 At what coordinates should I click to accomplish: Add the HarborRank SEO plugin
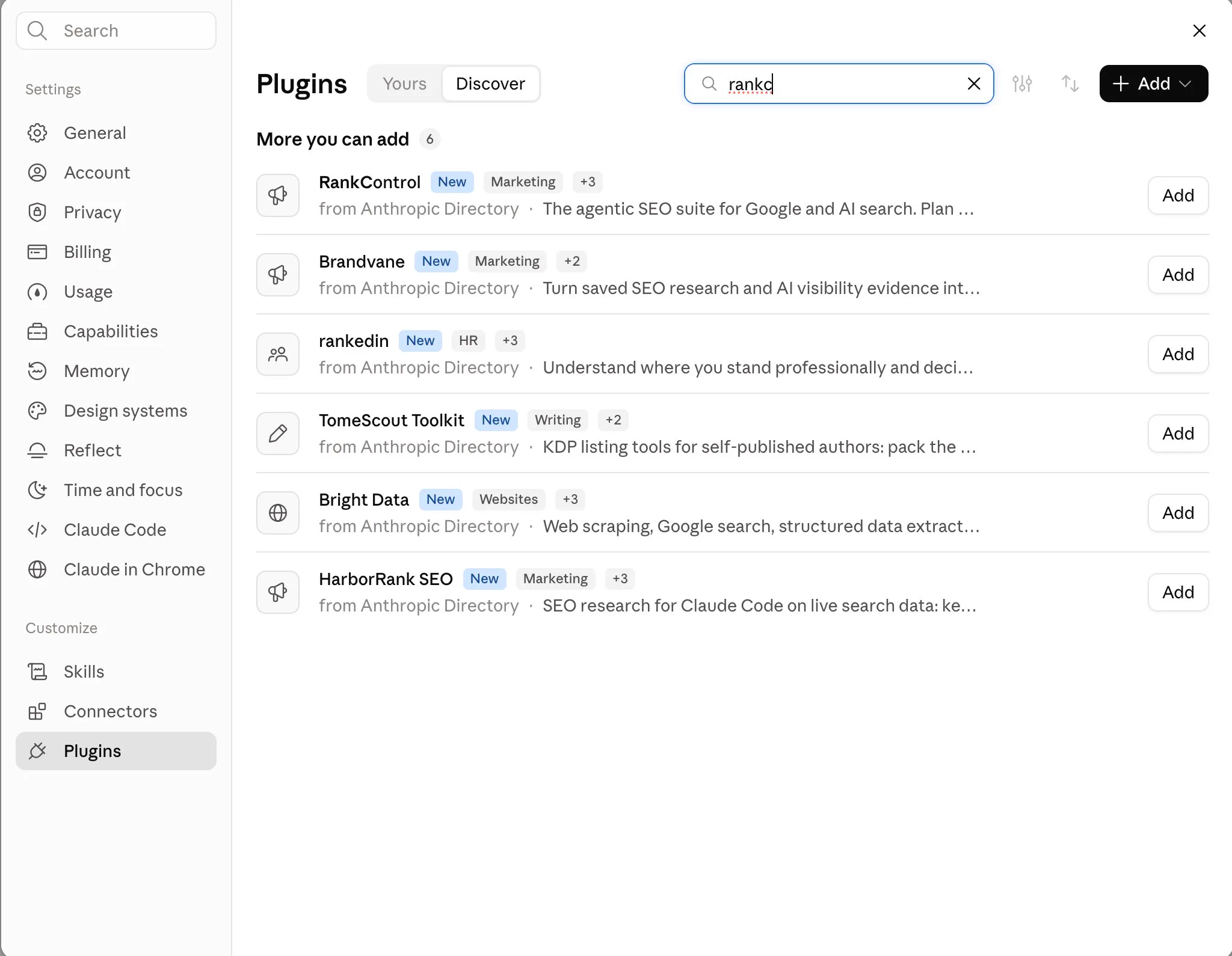coord(1178,592)
